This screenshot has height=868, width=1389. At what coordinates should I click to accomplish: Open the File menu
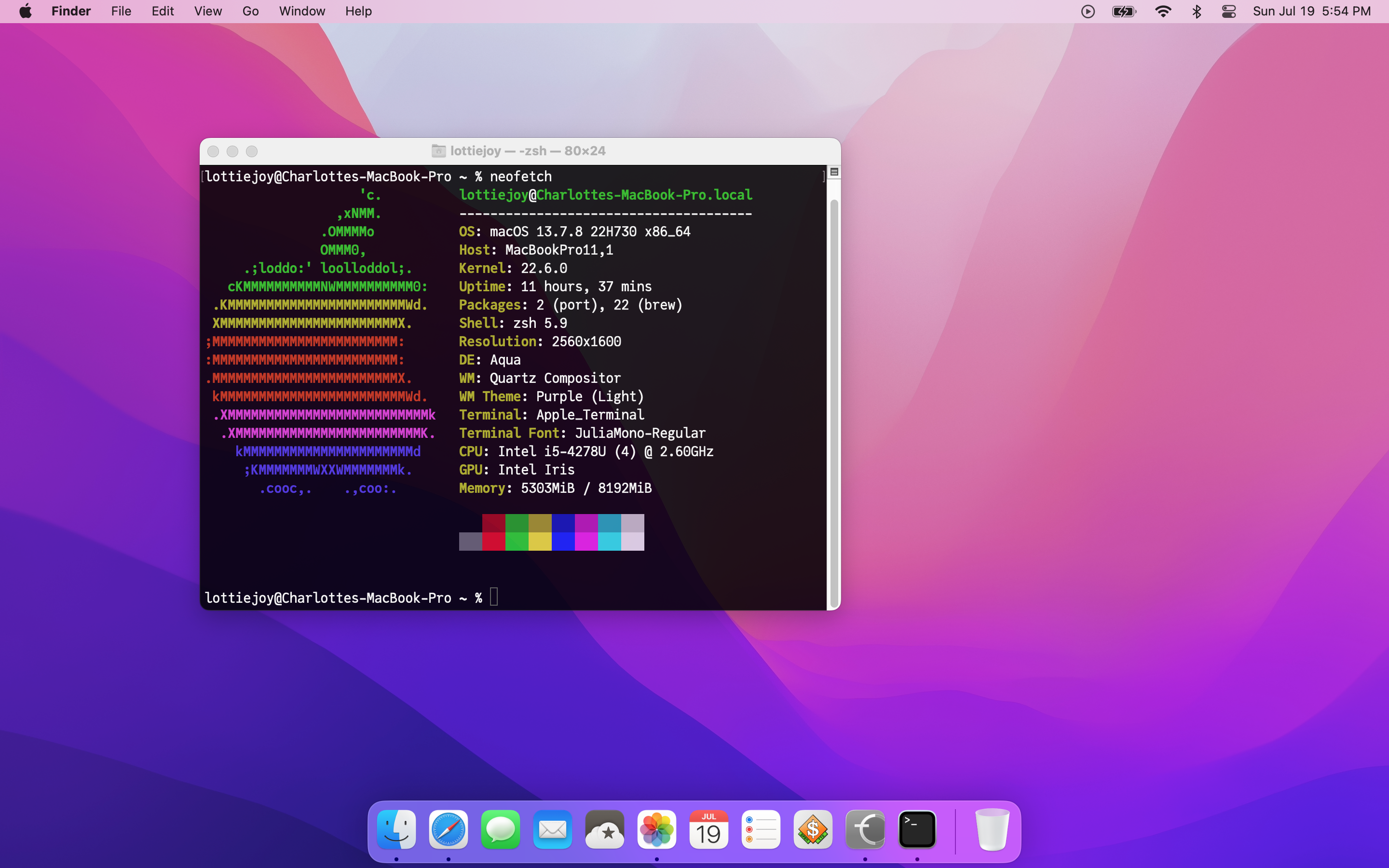[x=121, y=11]
